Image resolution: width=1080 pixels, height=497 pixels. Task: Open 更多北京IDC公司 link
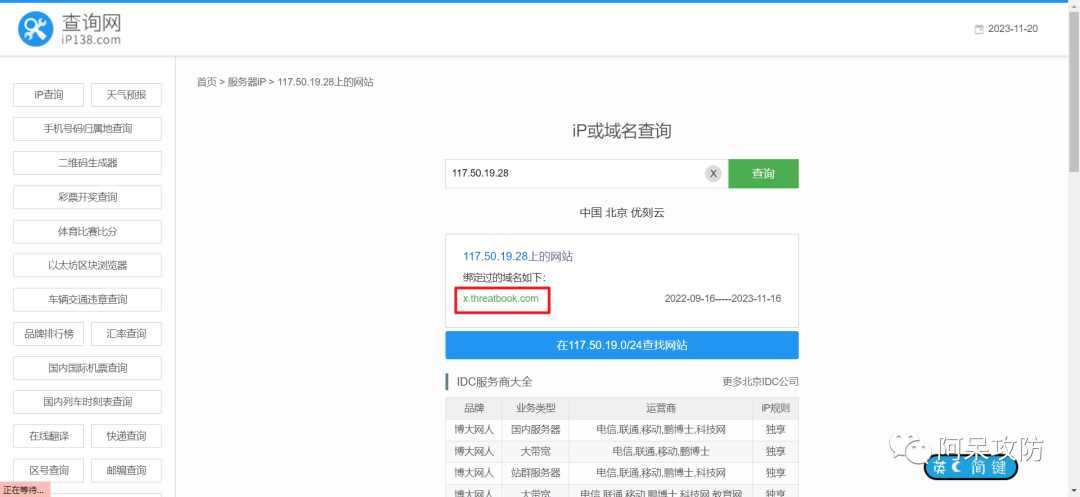pos(760,381)
